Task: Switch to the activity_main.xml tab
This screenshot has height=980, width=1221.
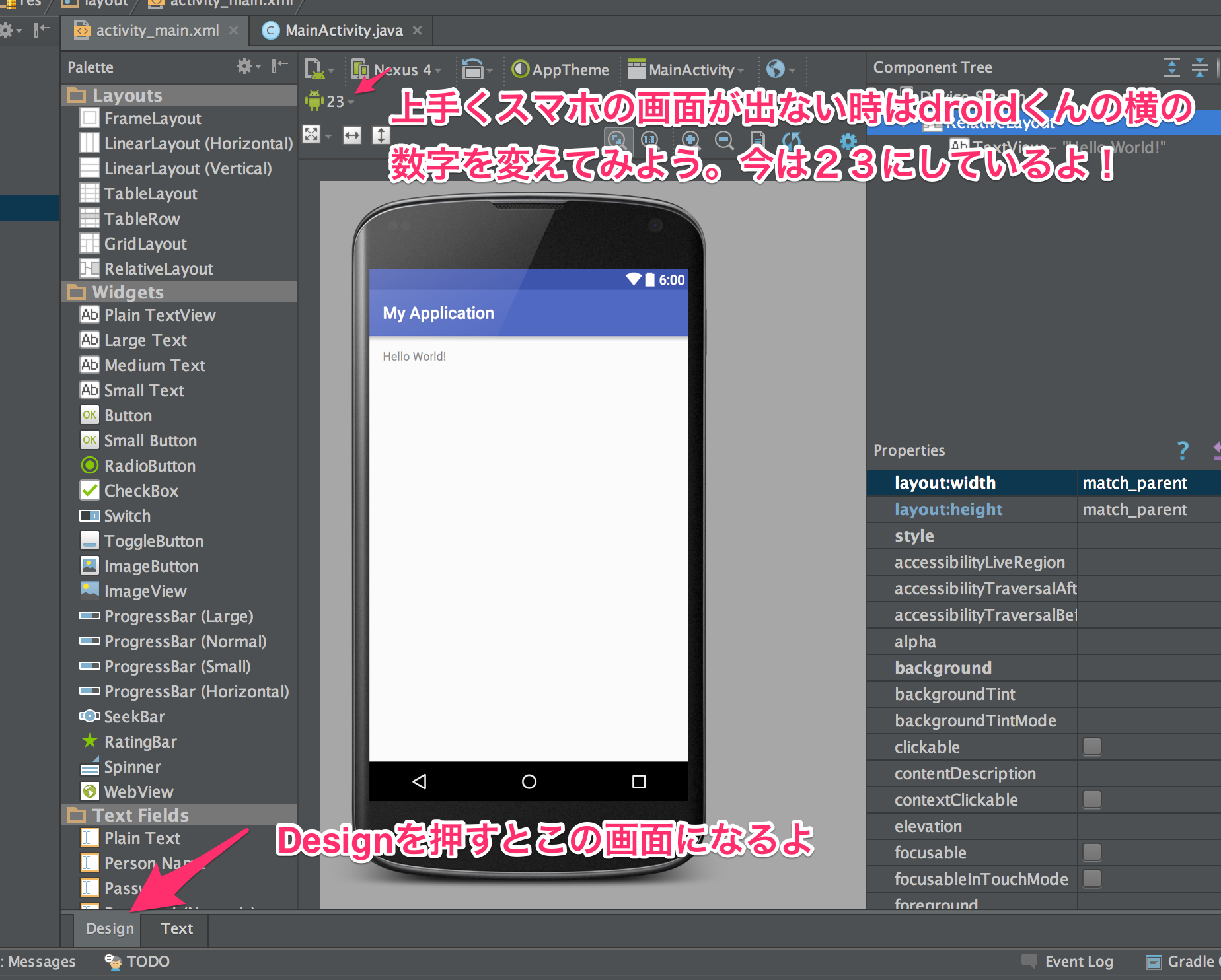Action: 157,30
